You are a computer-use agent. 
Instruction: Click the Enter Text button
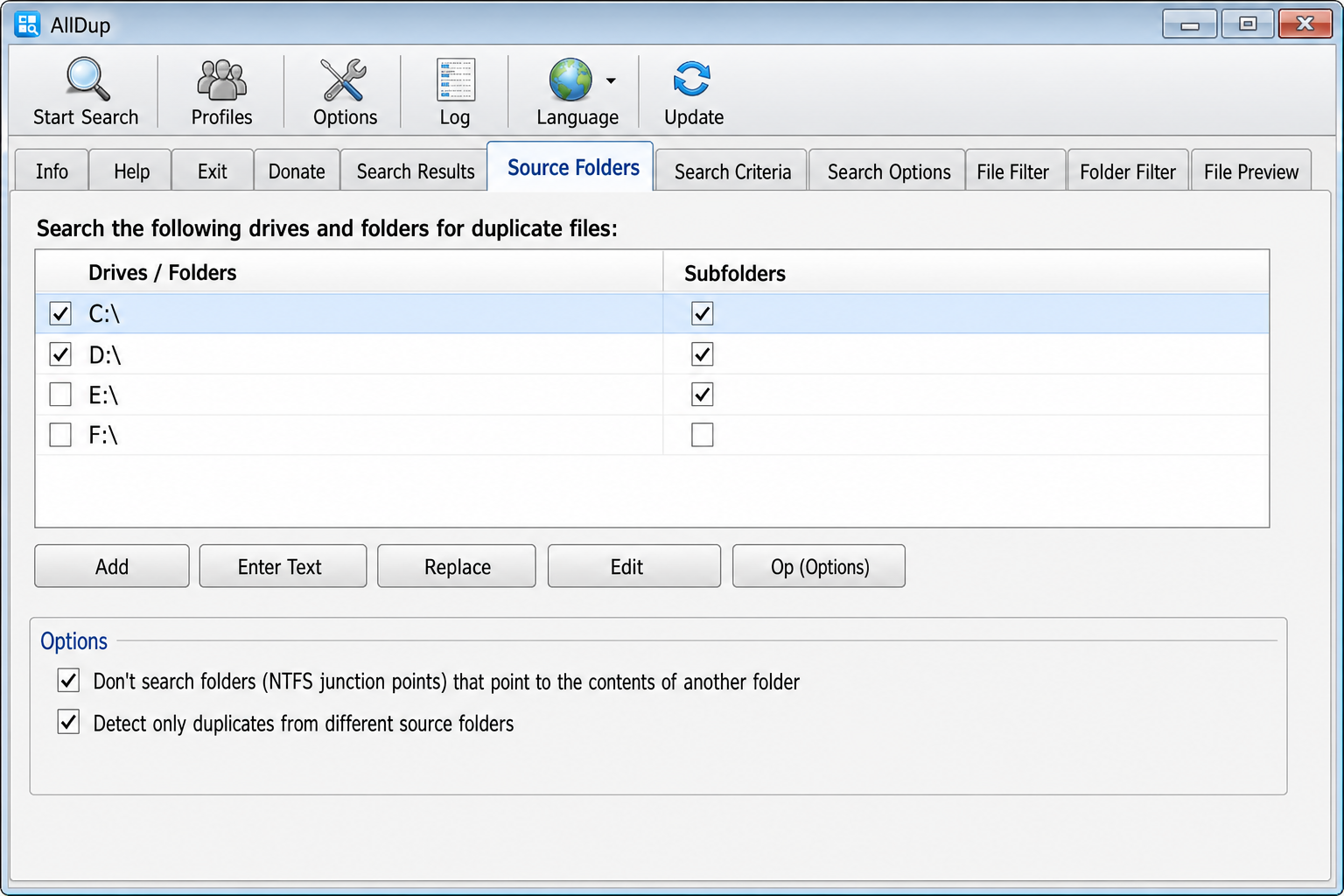point(283,566)
